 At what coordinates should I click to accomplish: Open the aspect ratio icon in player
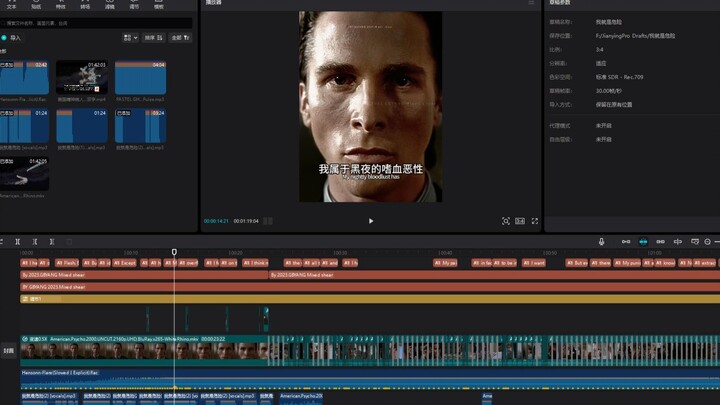point(520,221)
